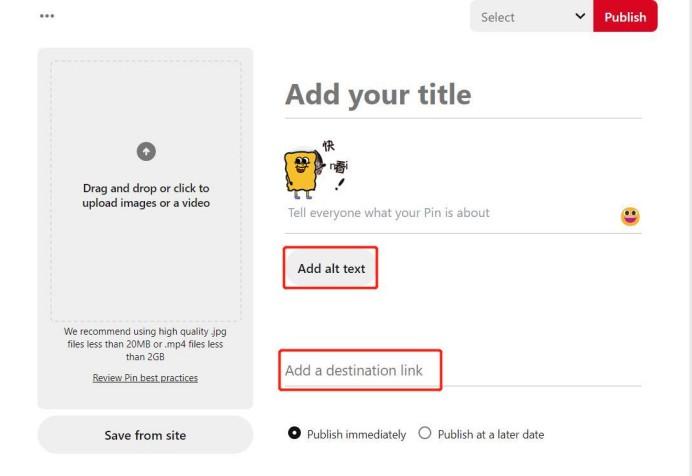Click the Publish immediately label text
Screen dimensions: 692x476
[356, 435]
